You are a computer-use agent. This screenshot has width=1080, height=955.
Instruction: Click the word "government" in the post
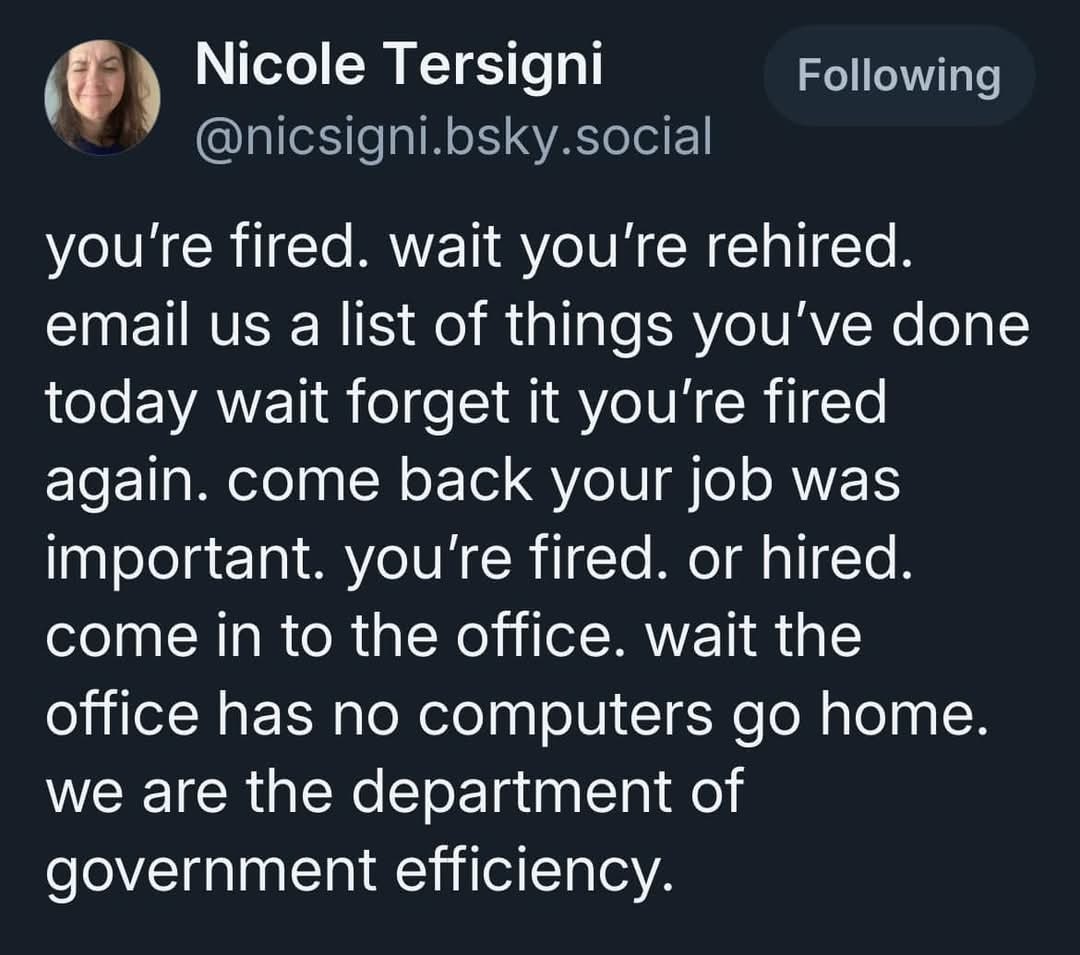coord(212,869)
